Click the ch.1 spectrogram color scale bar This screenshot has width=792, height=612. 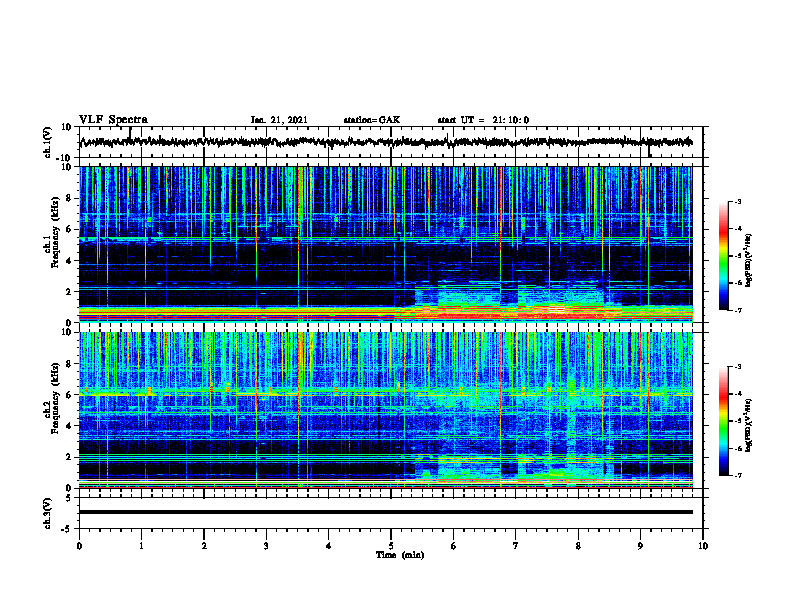pyautogui.click(x=724, y=256)
